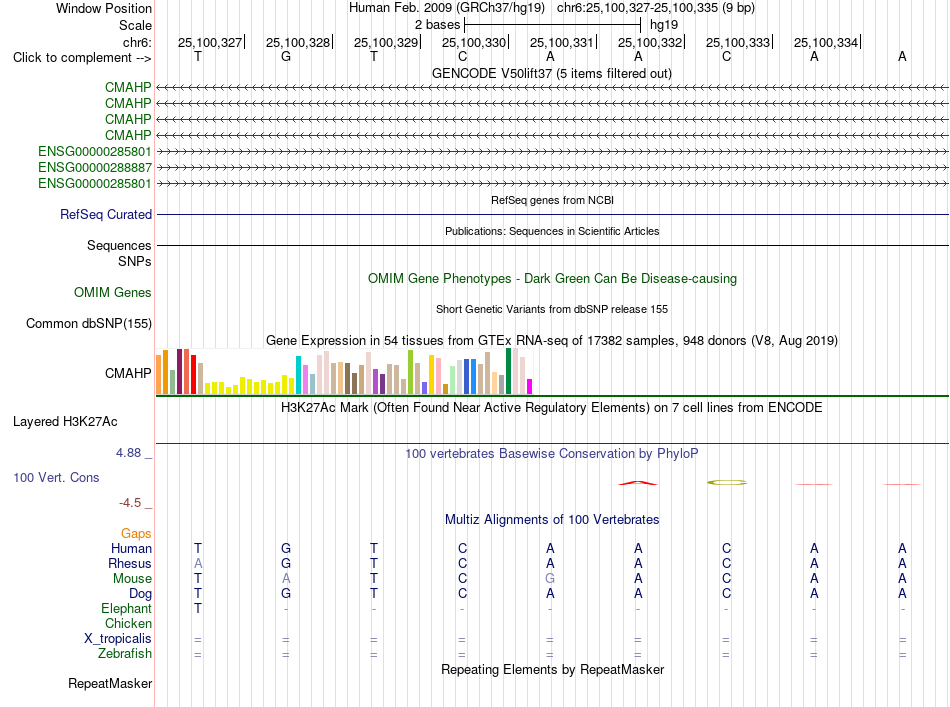
Task: Open 'Publications: Sequences in Scientific Articles' title
Action: pyautogui.click(x=552, y=231)
